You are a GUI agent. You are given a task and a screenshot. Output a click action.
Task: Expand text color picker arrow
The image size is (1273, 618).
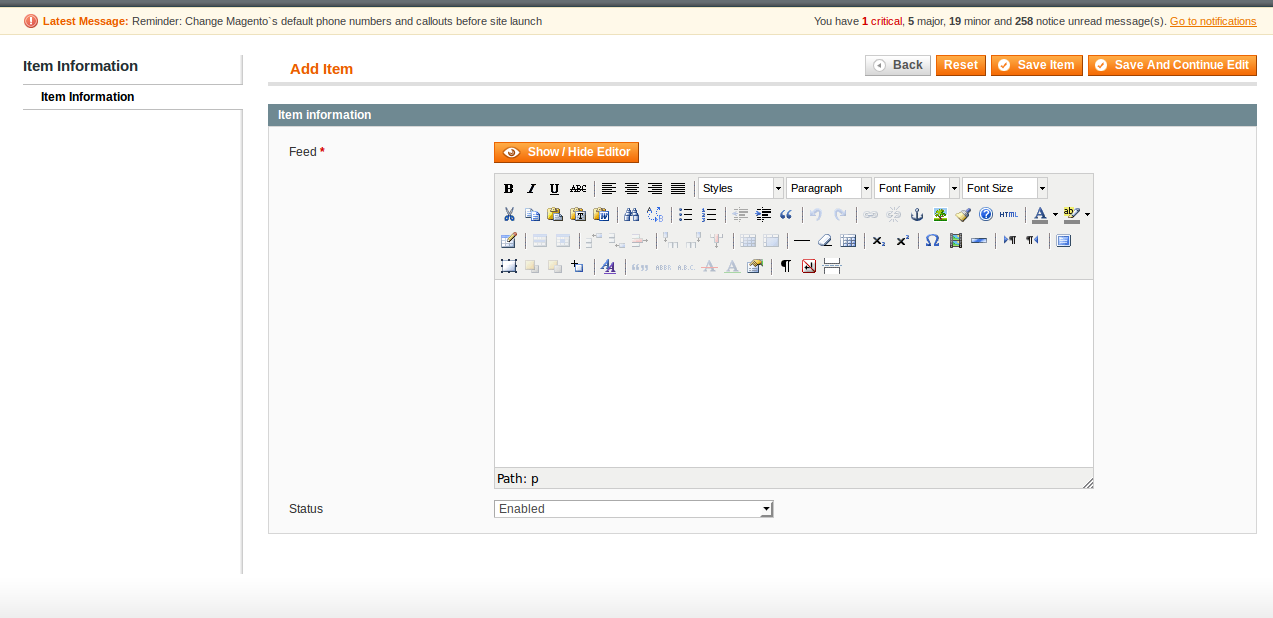pyautogui.click(x=1055, y=214)
